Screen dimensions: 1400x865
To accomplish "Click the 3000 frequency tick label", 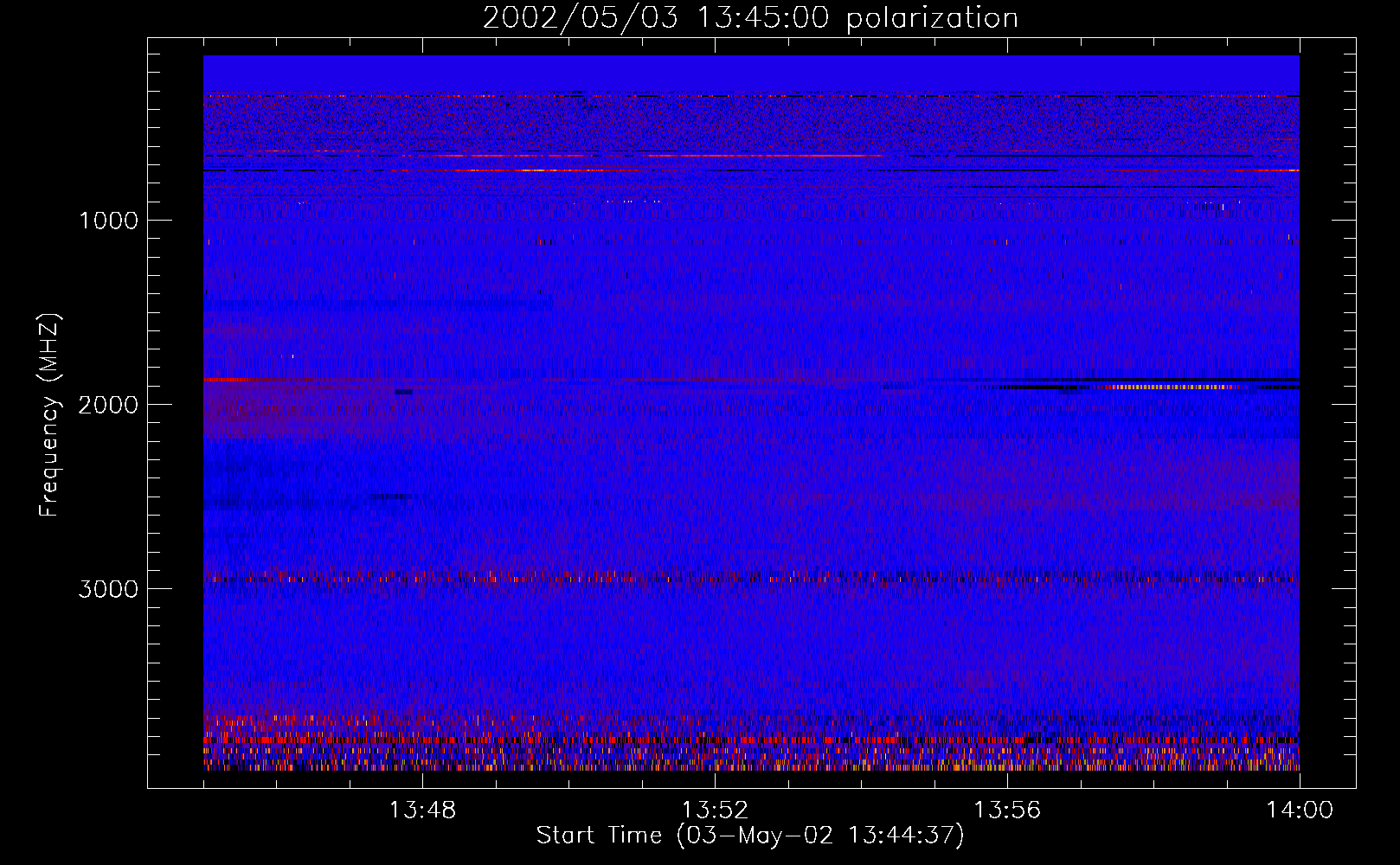I will pos(108,589).
